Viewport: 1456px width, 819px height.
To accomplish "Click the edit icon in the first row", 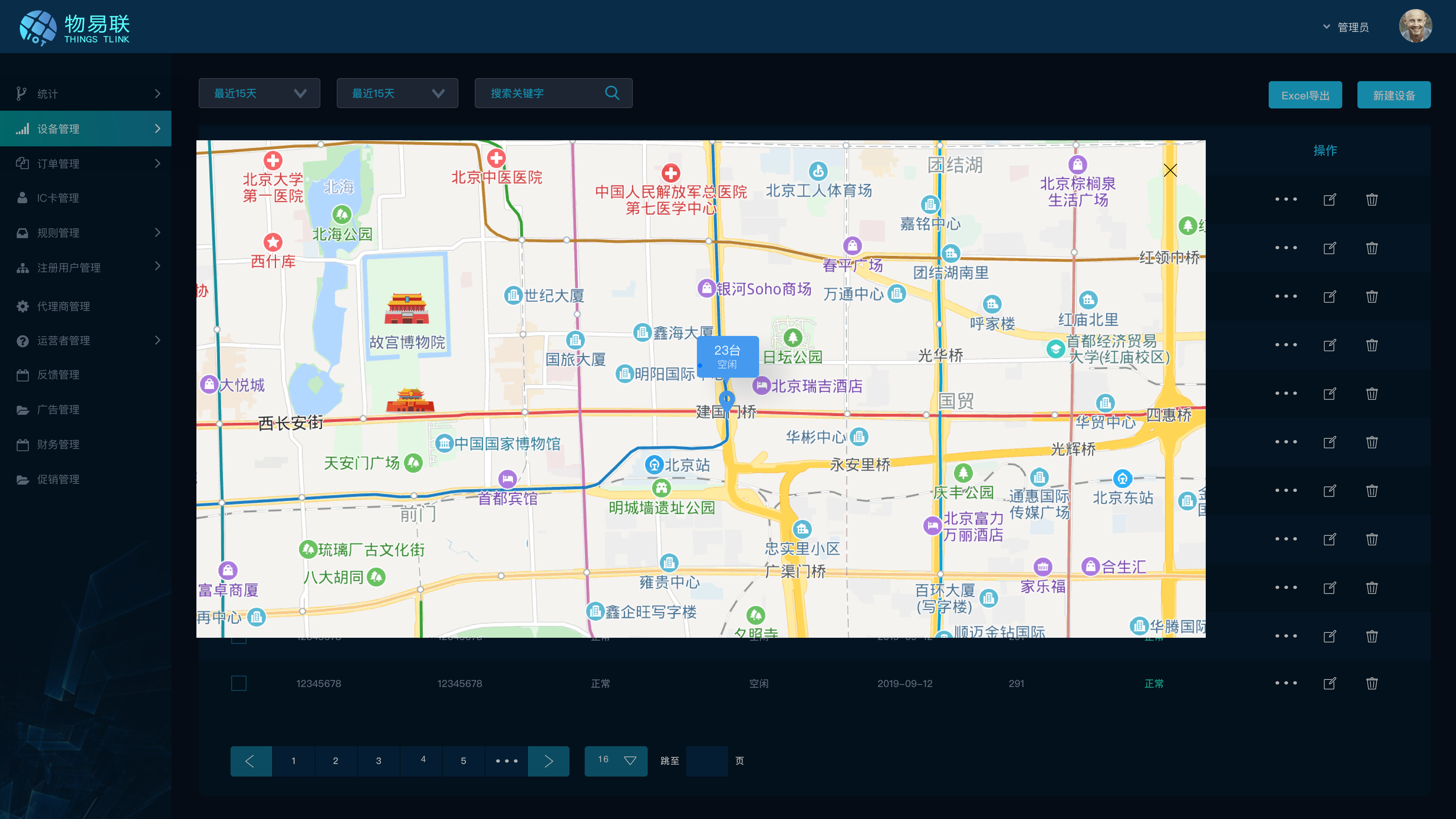I will 1329,199.
